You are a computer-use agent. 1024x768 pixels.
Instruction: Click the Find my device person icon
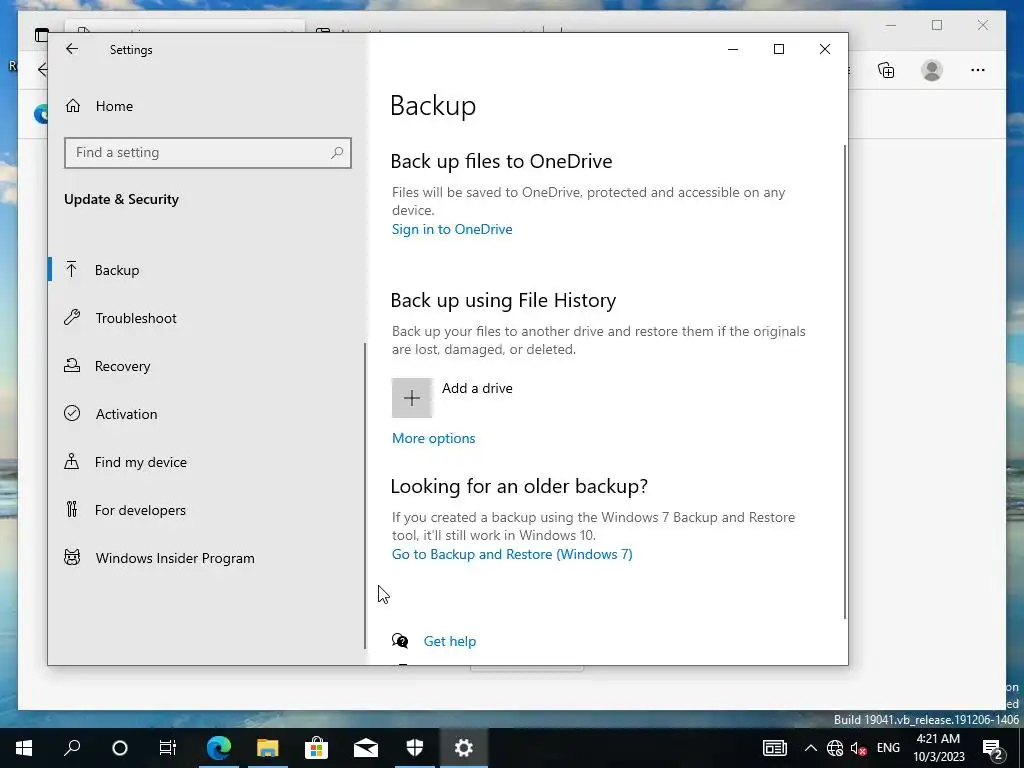(x=72, y=461)
